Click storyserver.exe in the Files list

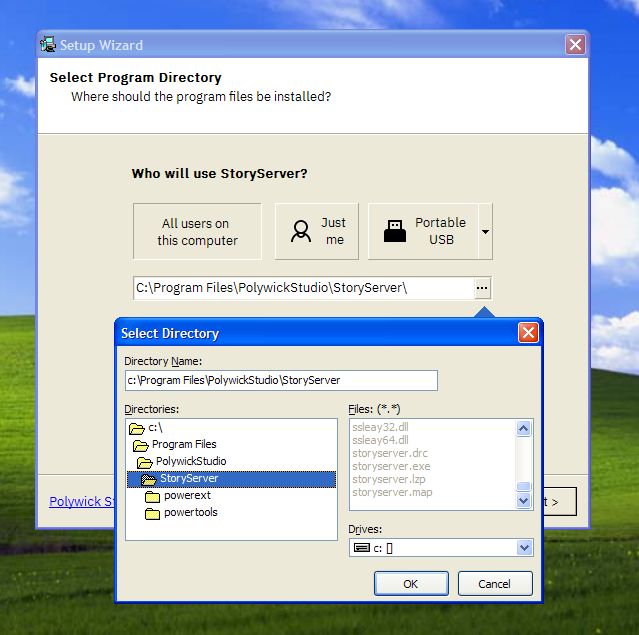pos(391,466)
